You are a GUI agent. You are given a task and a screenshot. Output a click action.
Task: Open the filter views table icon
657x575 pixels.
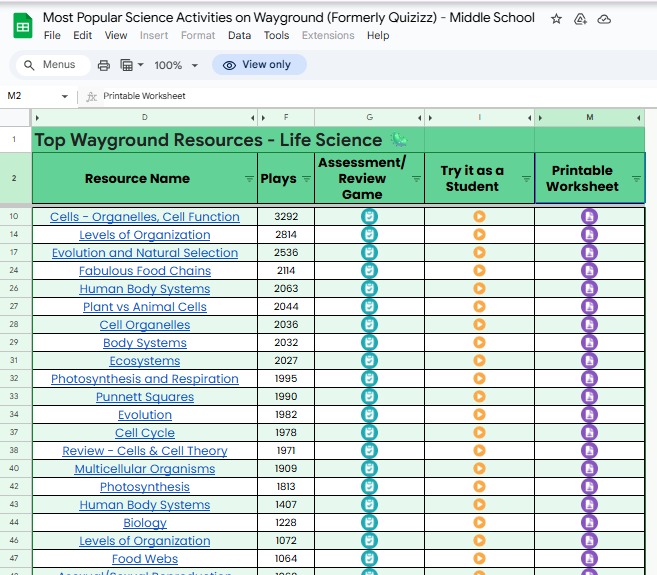[x=127, y=65]
